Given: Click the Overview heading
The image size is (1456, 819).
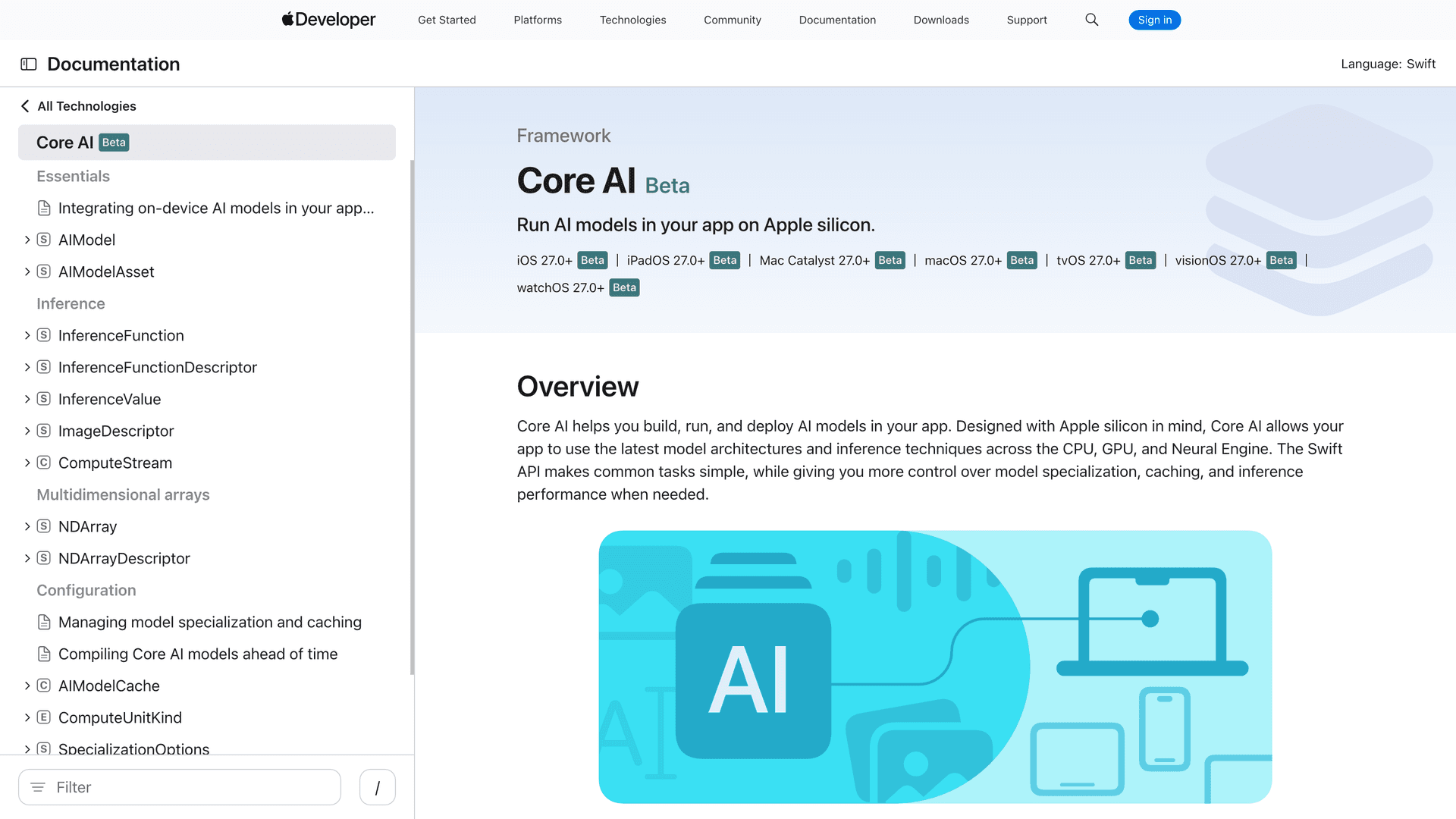Looking at the screenshot, I should [578, 387].
